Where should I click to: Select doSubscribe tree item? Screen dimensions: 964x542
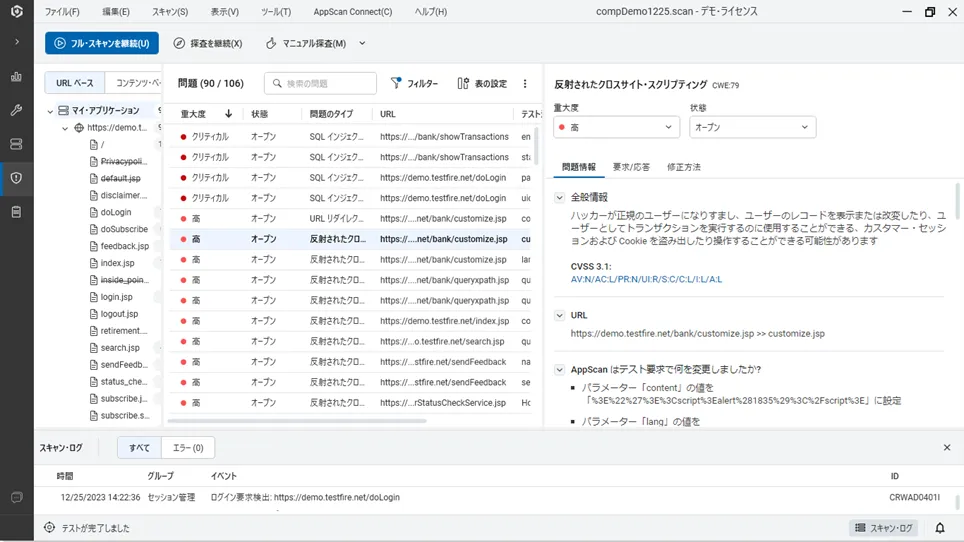coord(124,229)
